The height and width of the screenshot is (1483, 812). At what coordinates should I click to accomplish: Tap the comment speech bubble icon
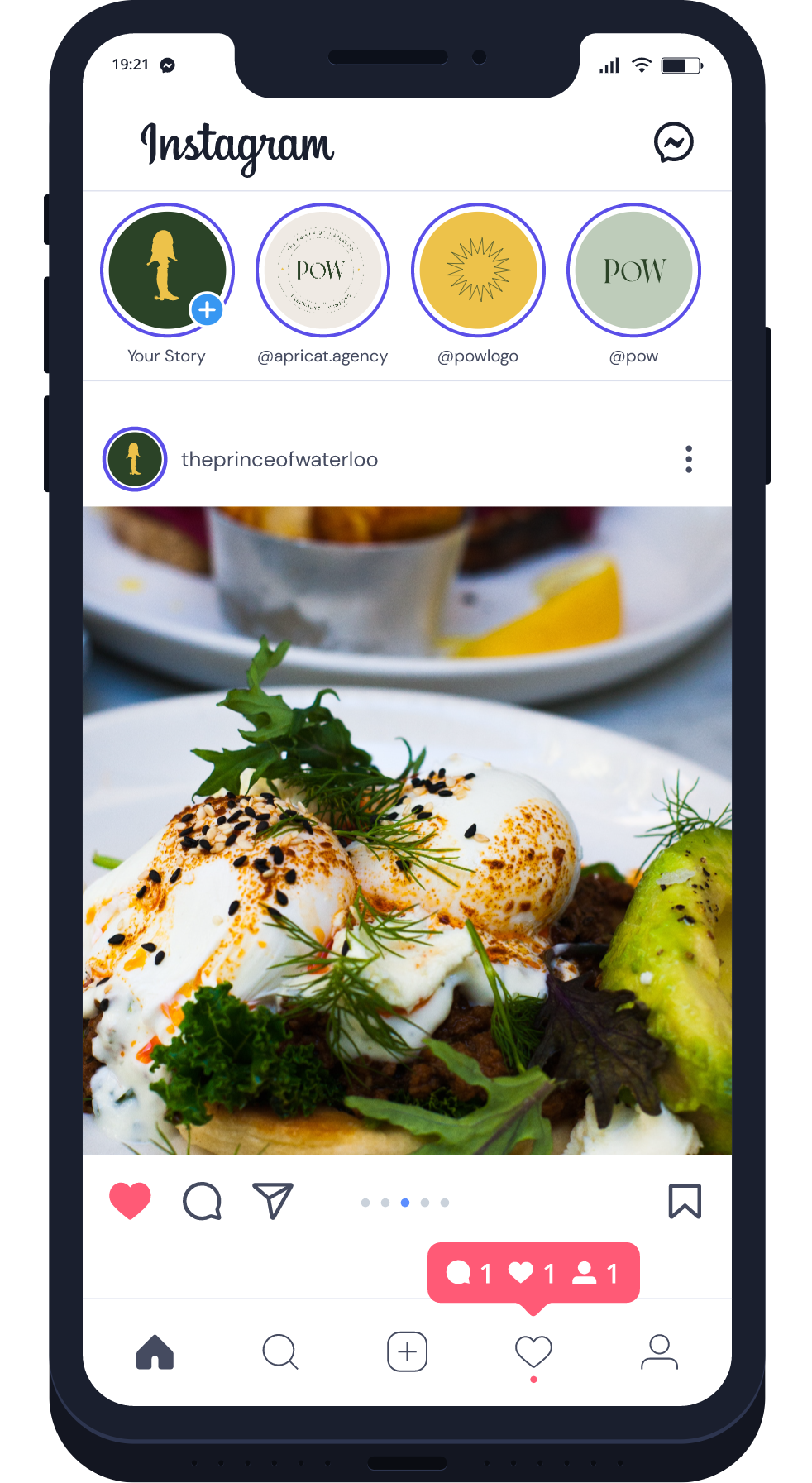(x=202, y=1202)
